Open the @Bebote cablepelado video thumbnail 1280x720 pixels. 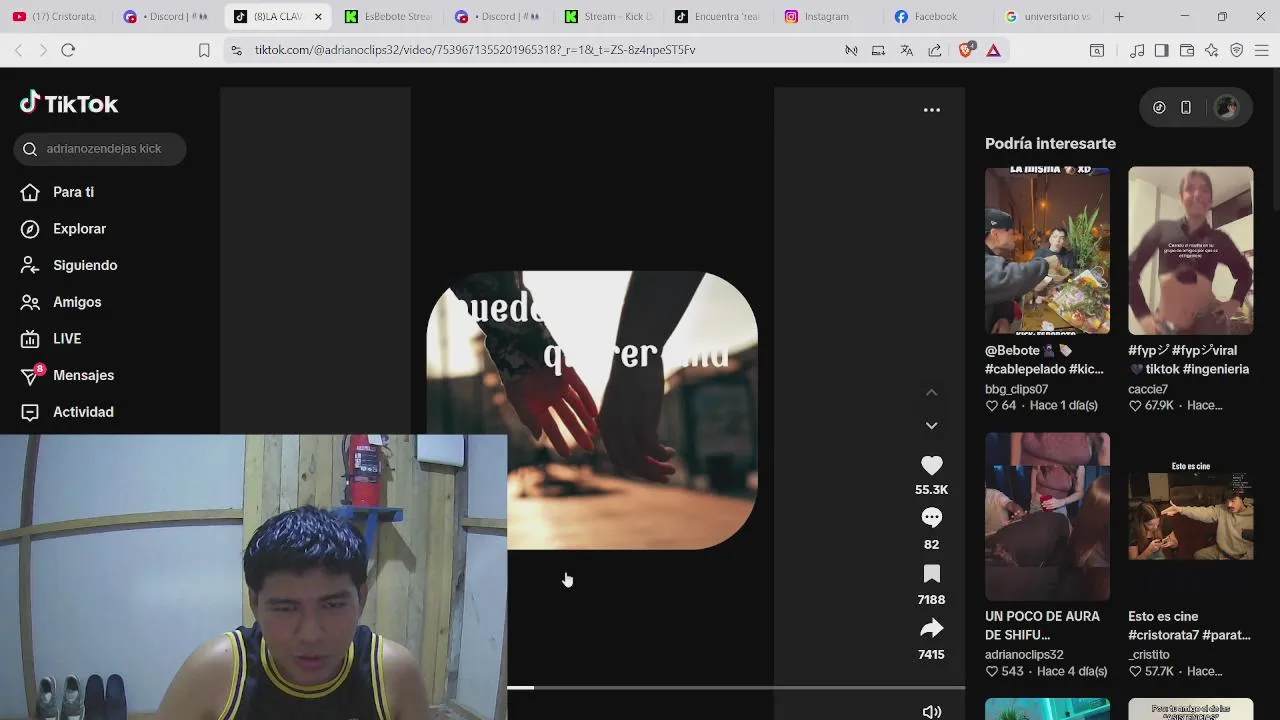coord(1047,250)
